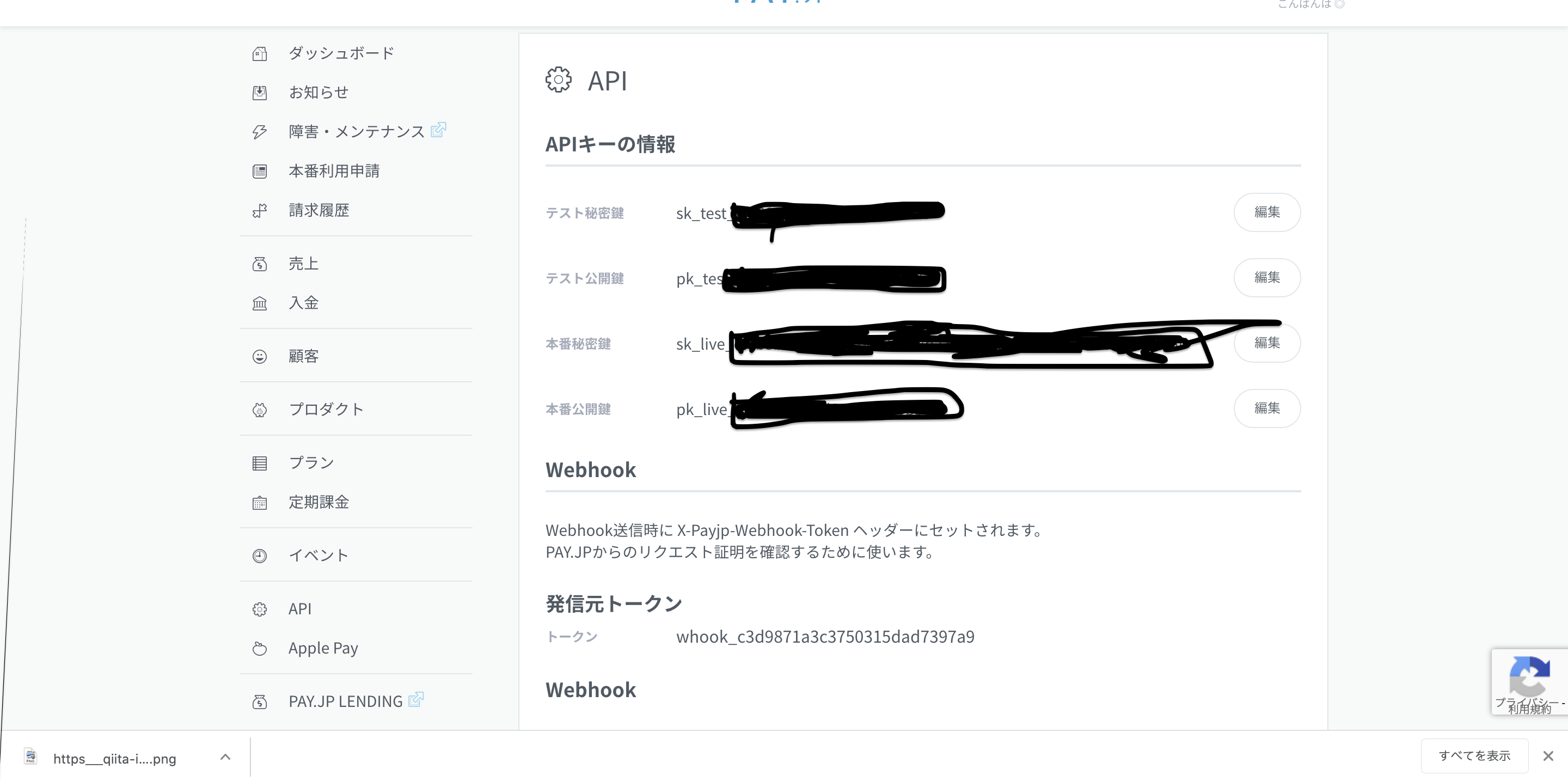
Task: Select the ダッシュボード icon in sidebar
Action: click(260, 53)
